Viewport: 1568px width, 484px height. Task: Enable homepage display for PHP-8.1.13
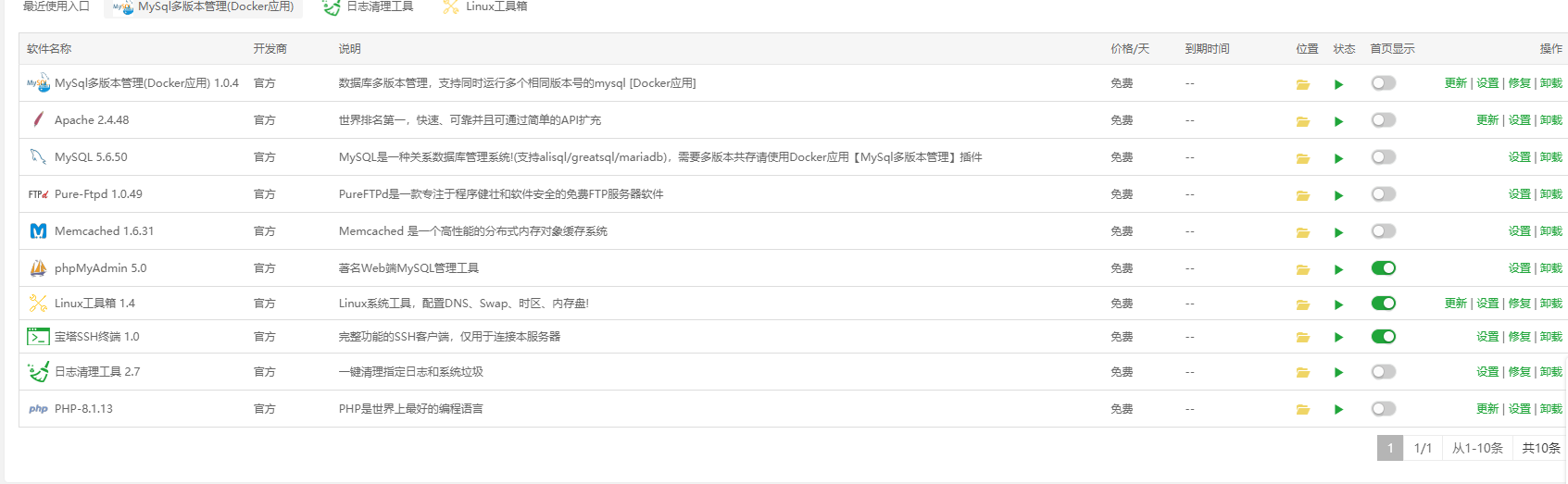point(1384,409)
